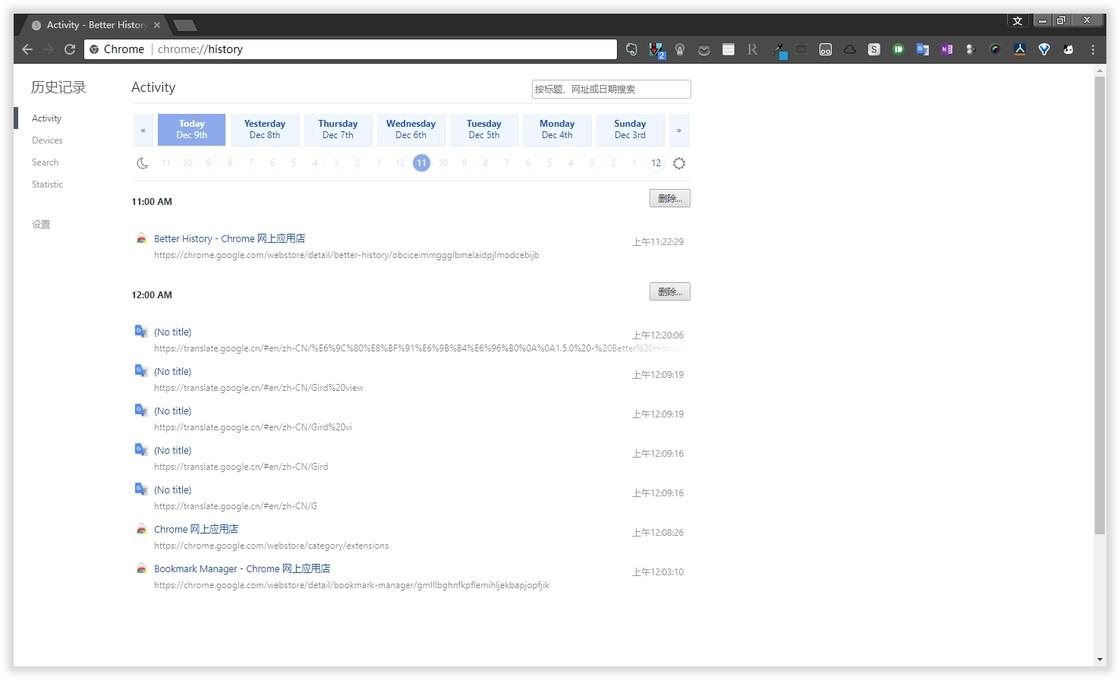Open the Google Translate extension icon
The height and width of the screenshot is (680, 1120).
point(922,49)
